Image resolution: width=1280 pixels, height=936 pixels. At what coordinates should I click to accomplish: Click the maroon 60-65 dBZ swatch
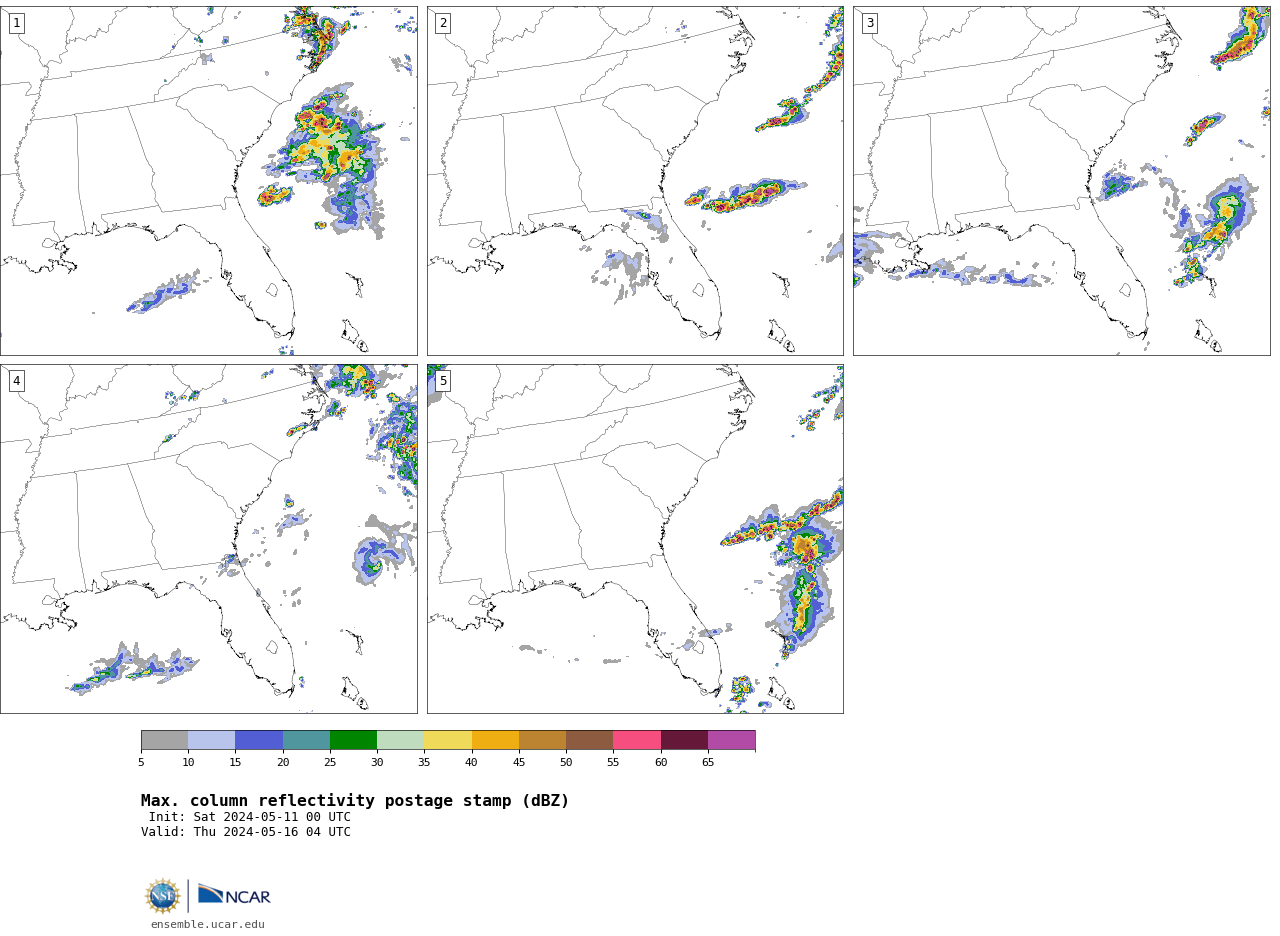click(684, 740)
